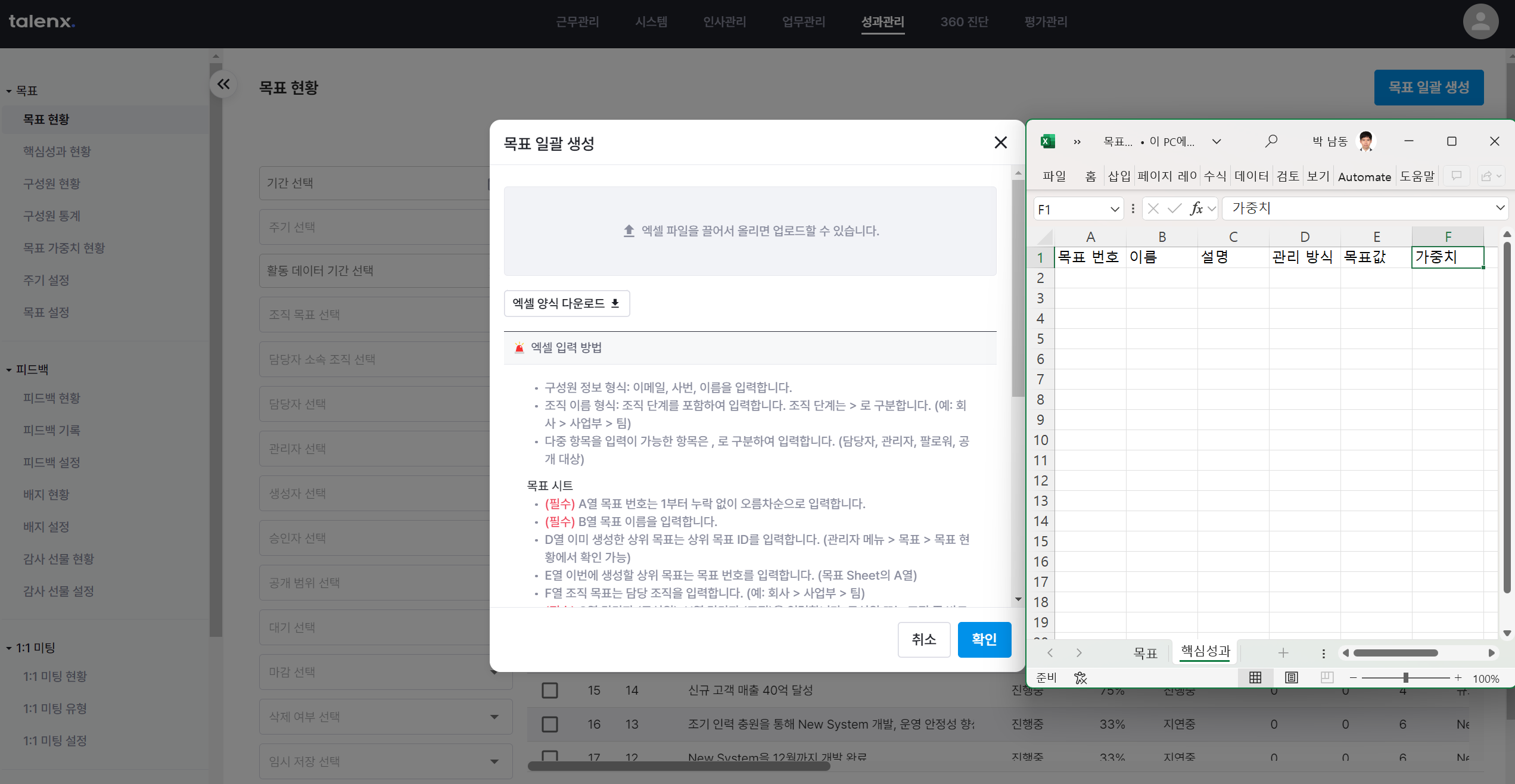Click the accessibility check status icon
This screenshot has width=1515, height=784.
1080,678
